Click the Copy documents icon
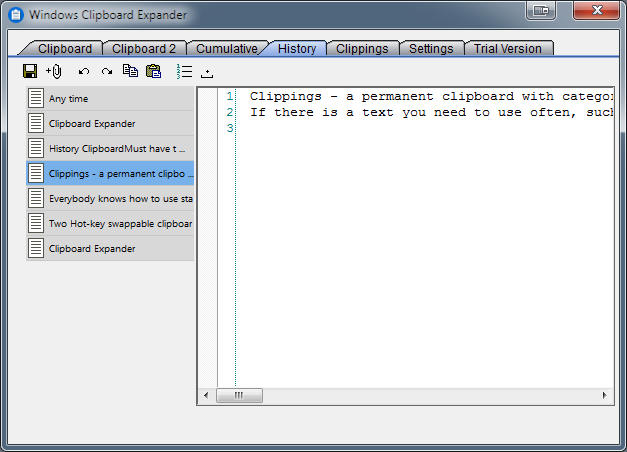Screen dimensions: 627x452 130,71
